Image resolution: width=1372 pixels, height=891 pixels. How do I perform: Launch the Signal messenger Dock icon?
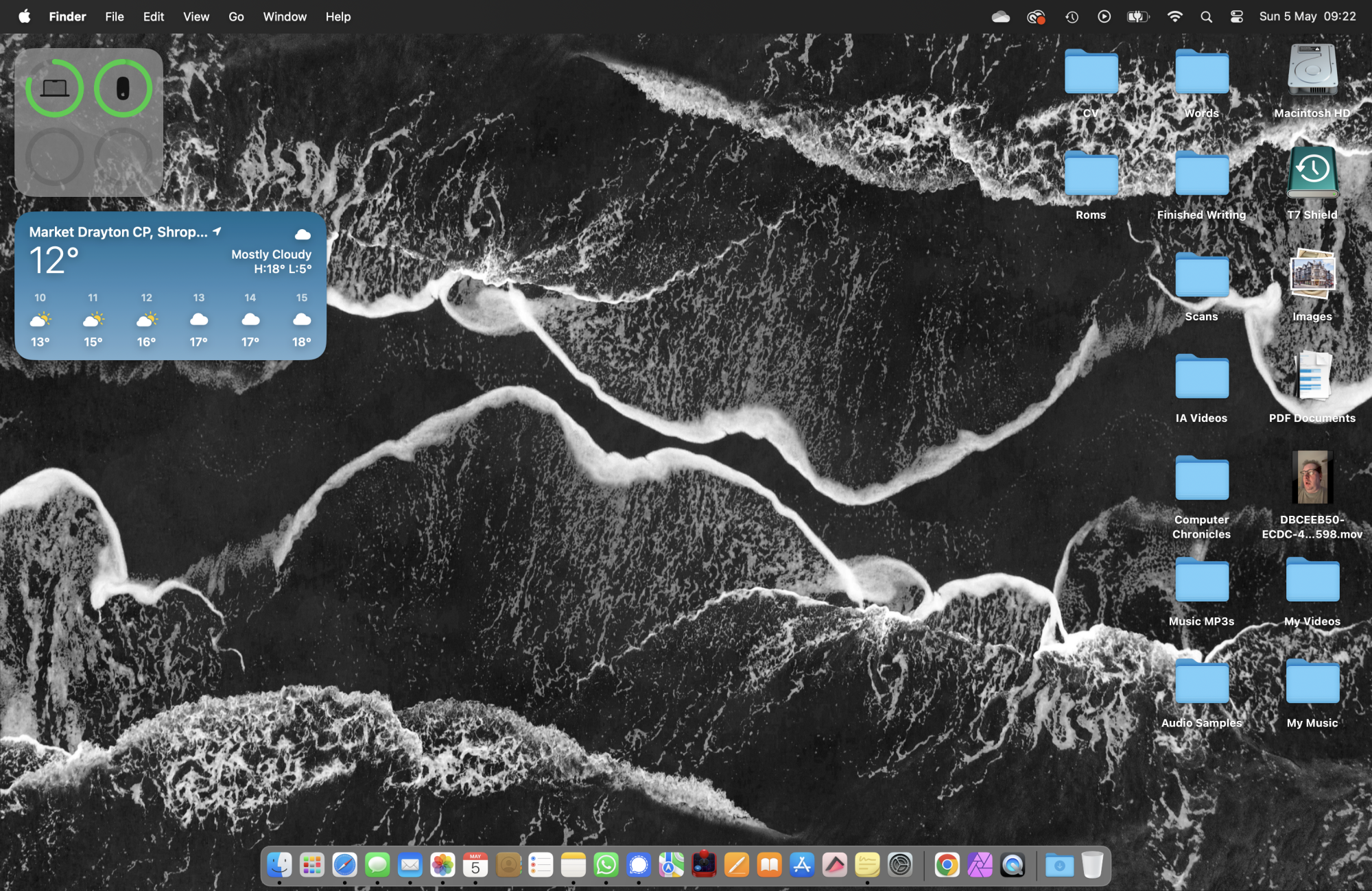[639, 865]
